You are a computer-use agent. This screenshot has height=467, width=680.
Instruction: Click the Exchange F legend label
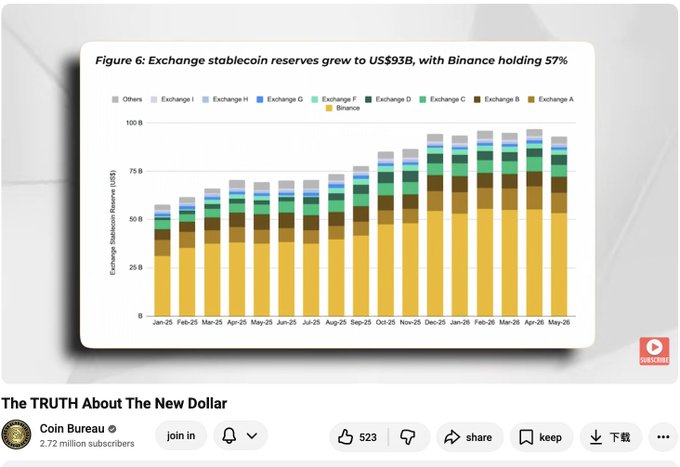(339, 99)
